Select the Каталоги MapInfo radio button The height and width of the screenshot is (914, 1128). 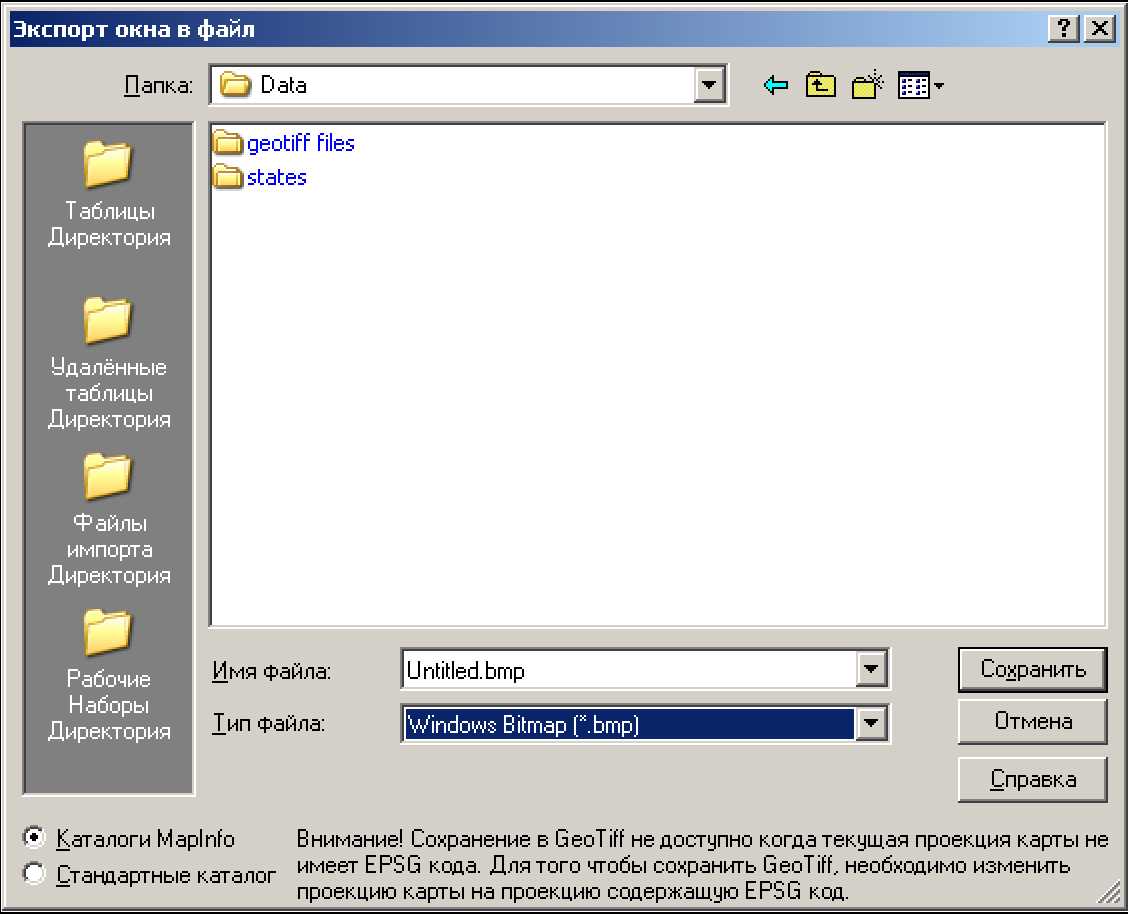coord(35,837)
